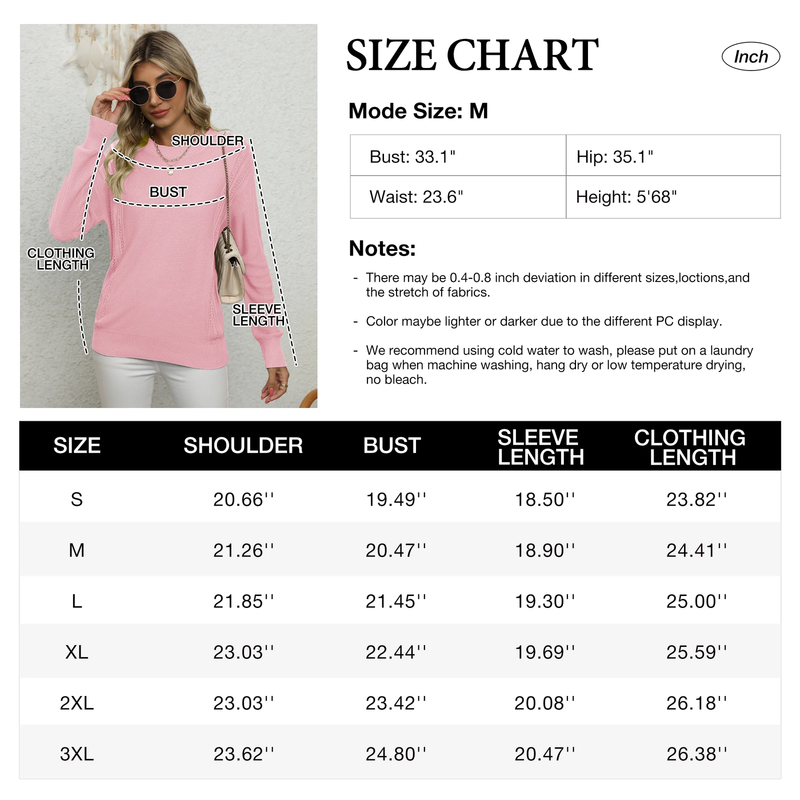Select the Hip: 35.1" cell
The width and height of the screenshot is (800, 800).
point(673,156)
